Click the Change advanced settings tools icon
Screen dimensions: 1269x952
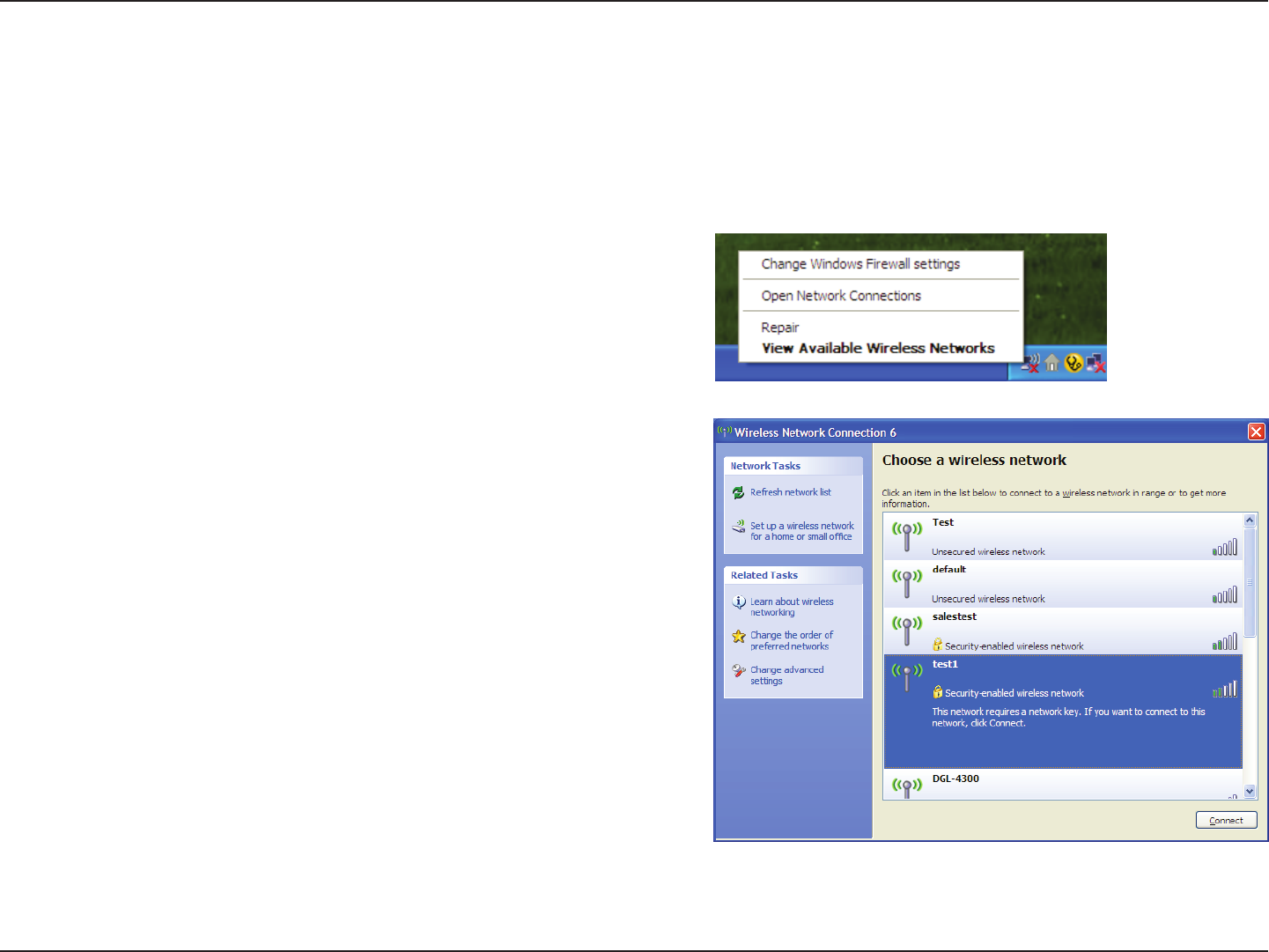coord(739,671)
